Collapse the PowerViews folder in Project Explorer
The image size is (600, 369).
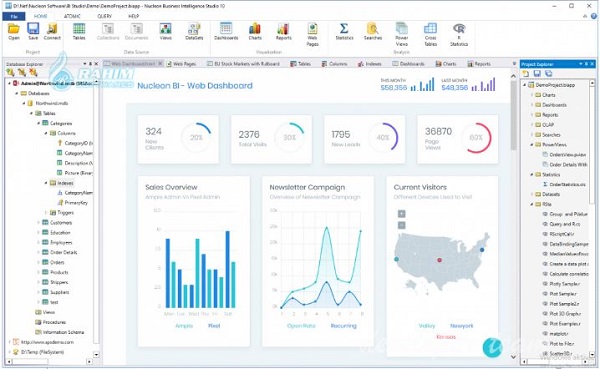[x=532, y=145]
